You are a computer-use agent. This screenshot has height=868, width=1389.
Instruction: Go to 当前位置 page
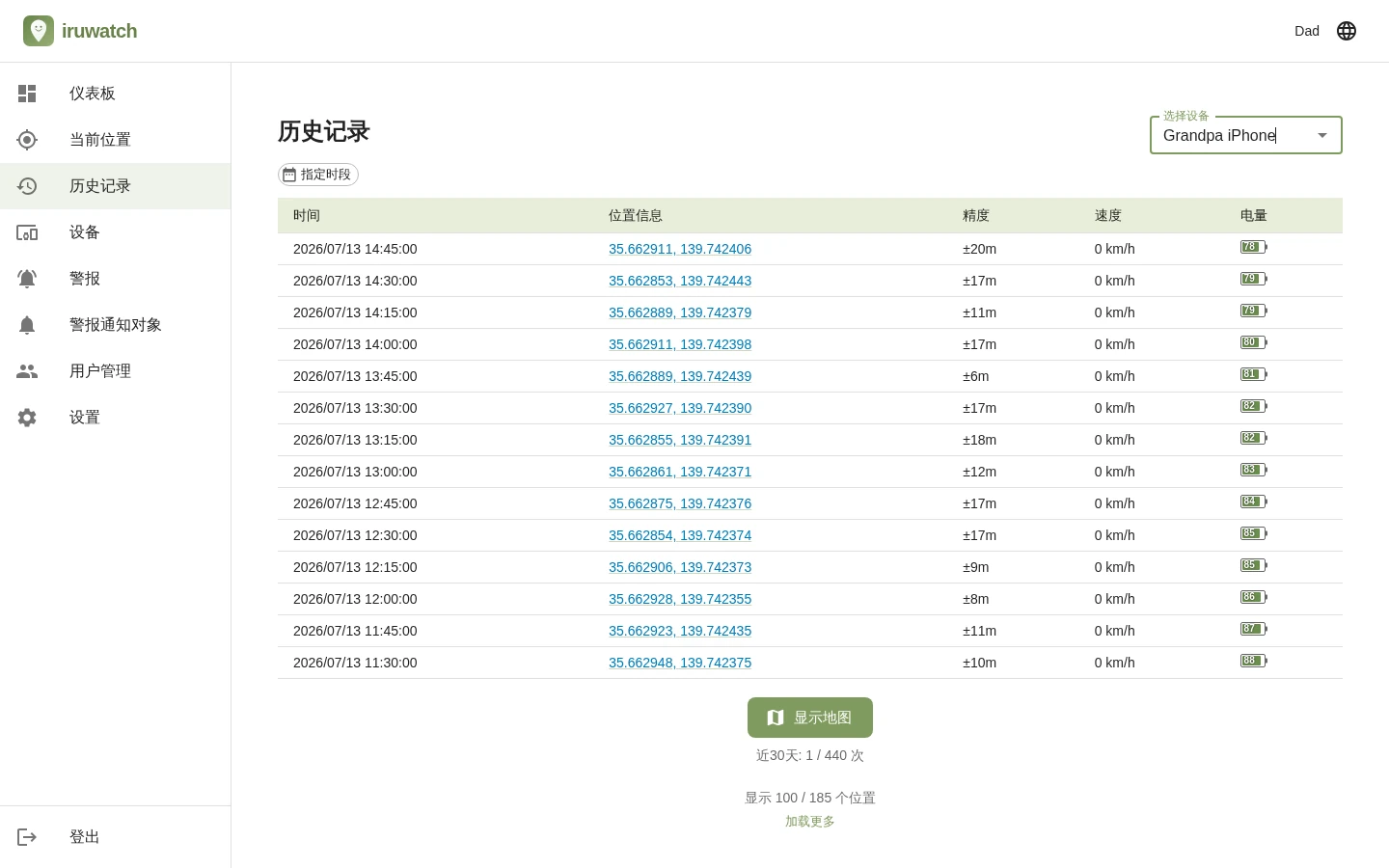click(x=116, y=140)
